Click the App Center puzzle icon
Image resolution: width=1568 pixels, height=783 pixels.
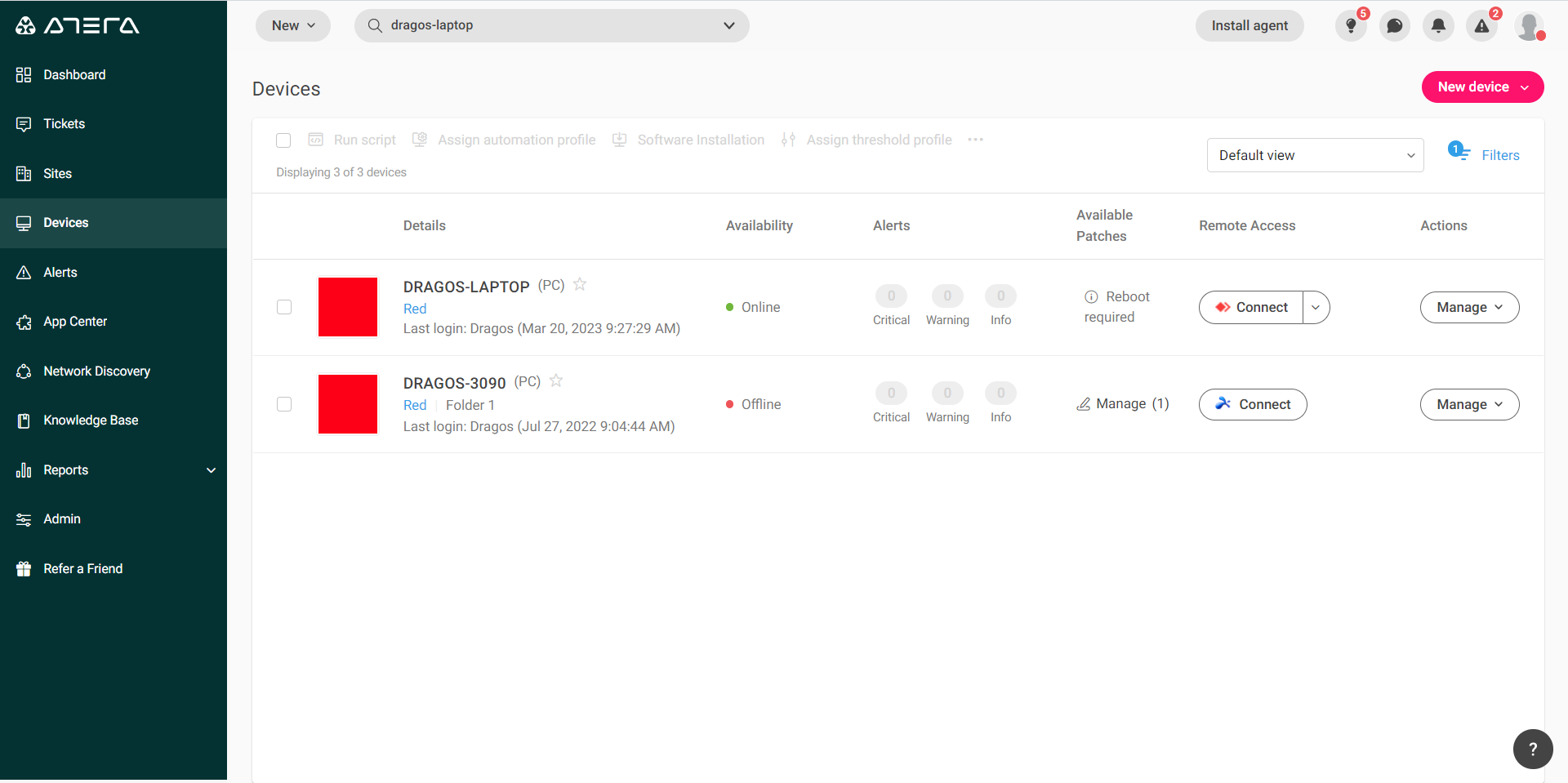24,322
